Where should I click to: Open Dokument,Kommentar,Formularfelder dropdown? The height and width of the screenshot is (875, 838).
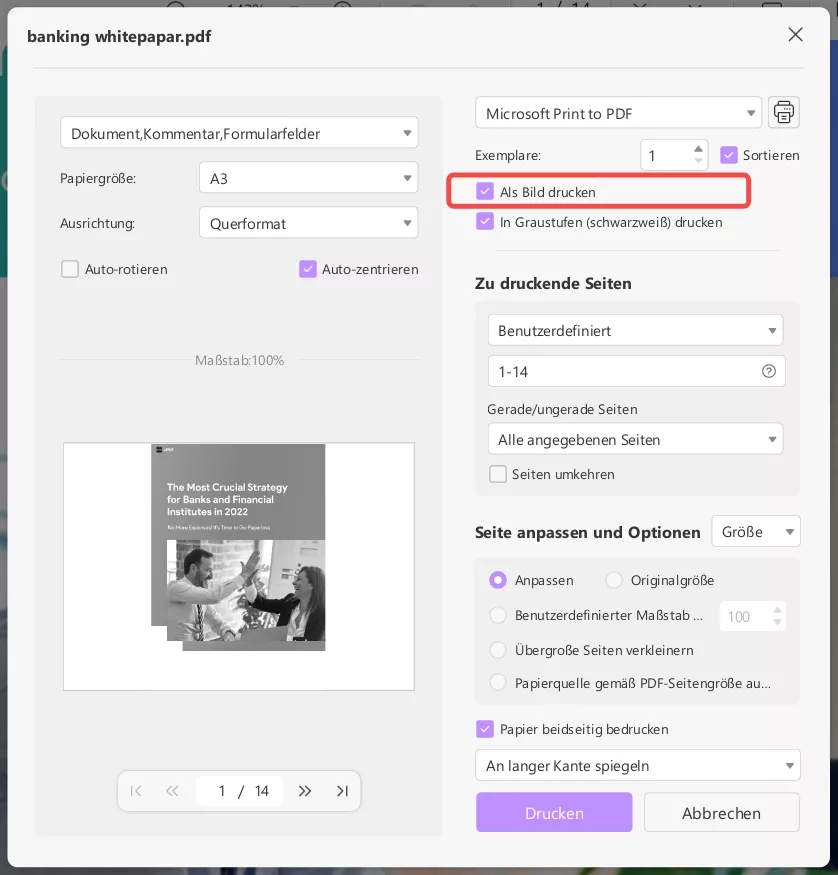239,133
